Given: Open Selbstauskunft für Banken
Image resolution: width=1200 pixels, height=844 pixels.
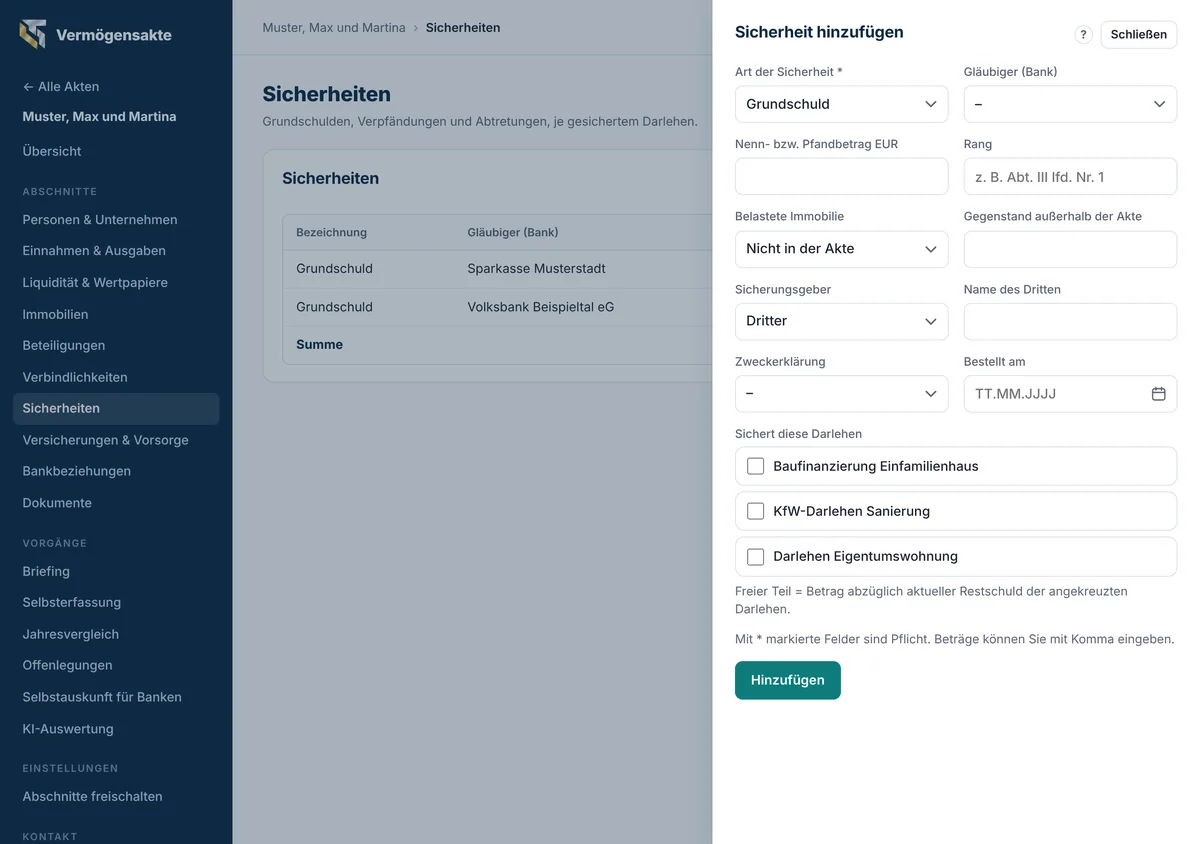Looking at the screenshot, I should coord(102,697).
